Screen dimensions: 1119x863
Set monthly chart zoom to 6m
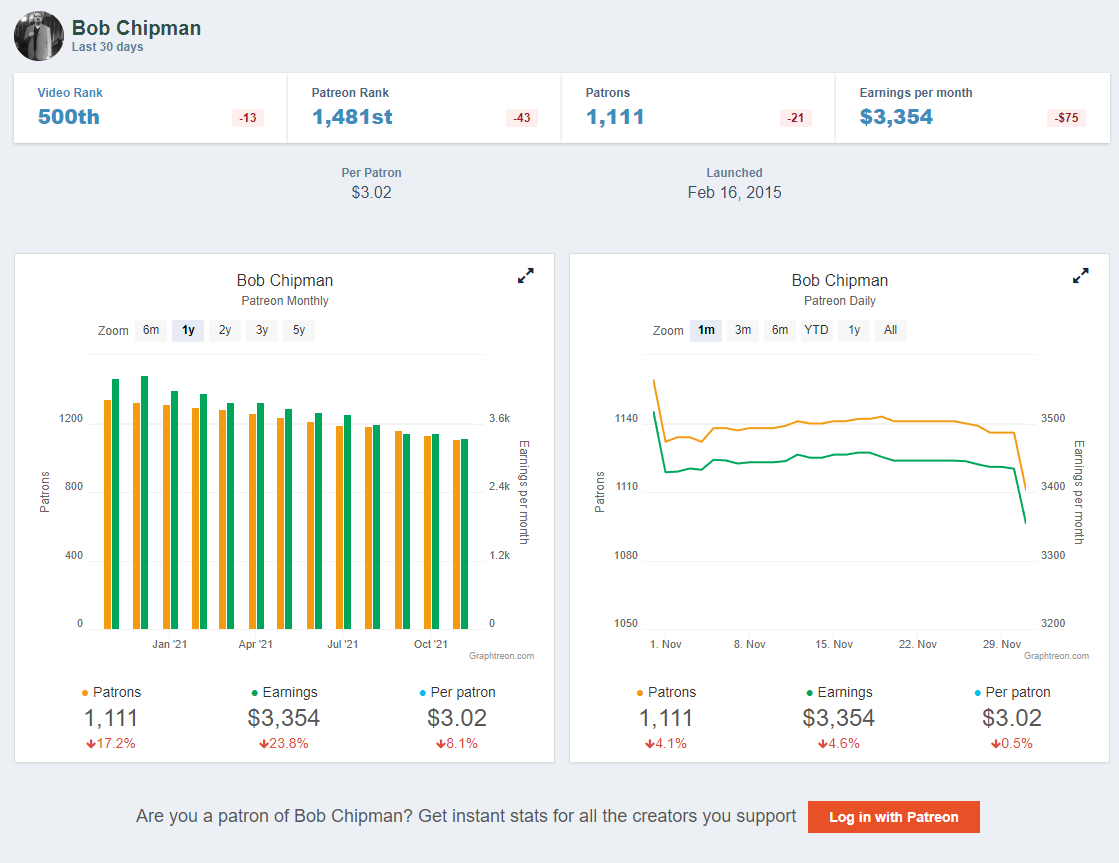point(151,330)
